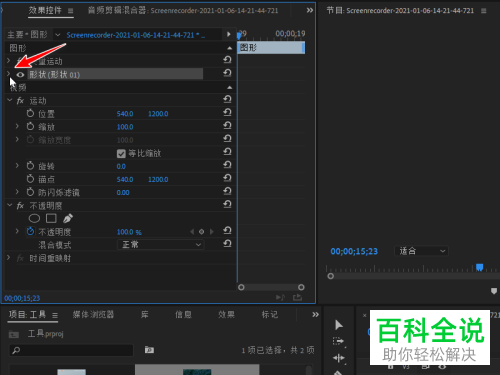Reset the 形状 (形状 01) effect

click(x=227, y=73)
